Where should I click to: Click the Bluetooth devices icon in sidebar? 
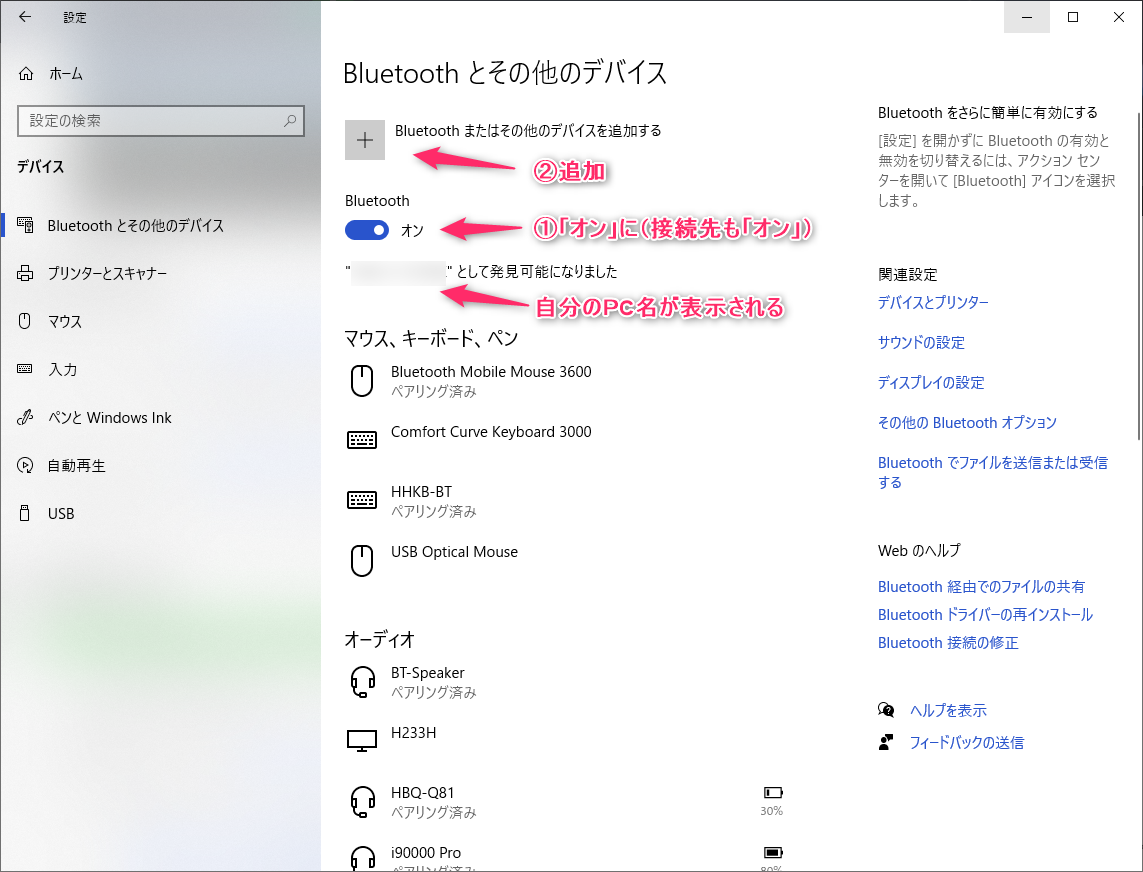point(25,225)
